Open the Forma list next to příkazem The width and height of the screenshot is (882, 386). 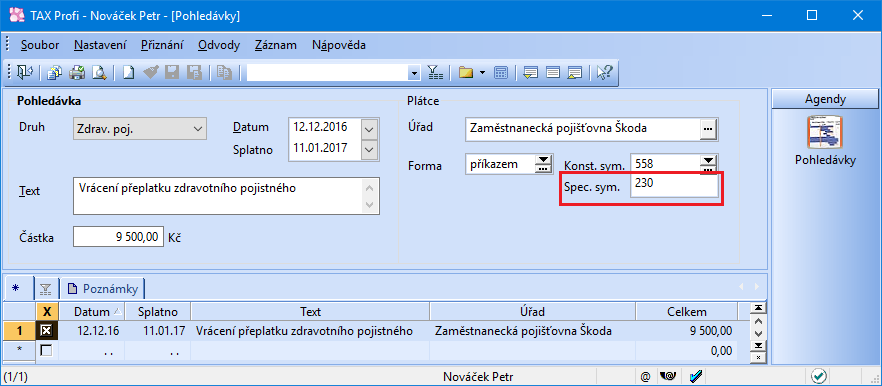pyautogui.click(x=543, y=165)
